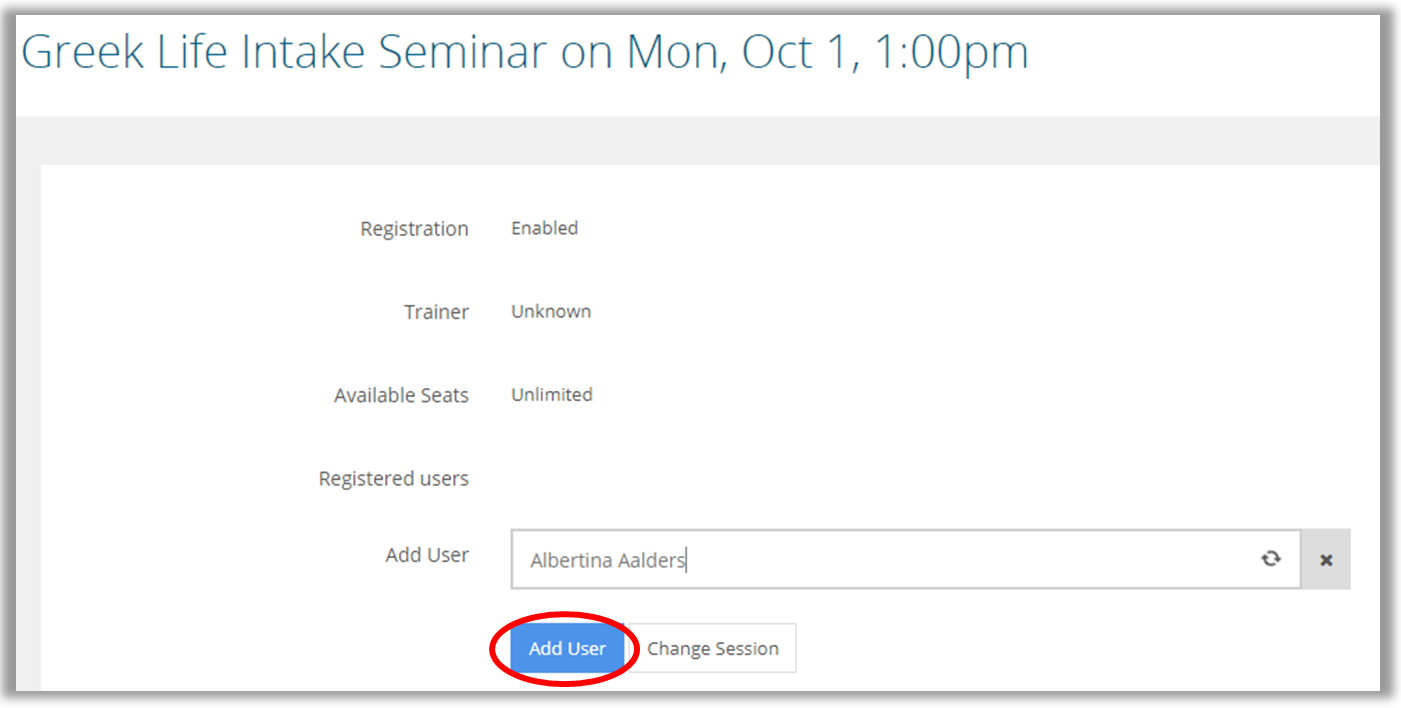Click the 1:00pm time in the heading
1401x708 pixels.
pyautogui.click(x=950, y=52)
